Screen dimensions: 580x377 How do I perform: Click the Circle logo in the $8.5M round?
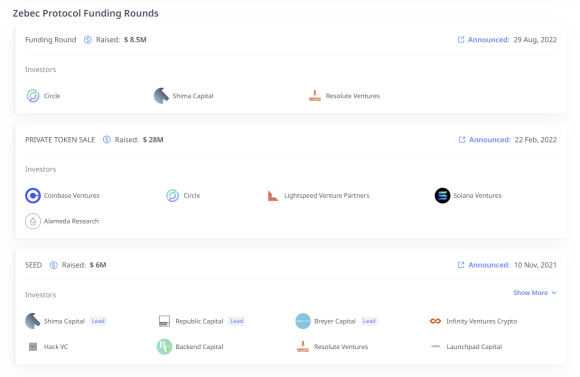pos(33,96)
